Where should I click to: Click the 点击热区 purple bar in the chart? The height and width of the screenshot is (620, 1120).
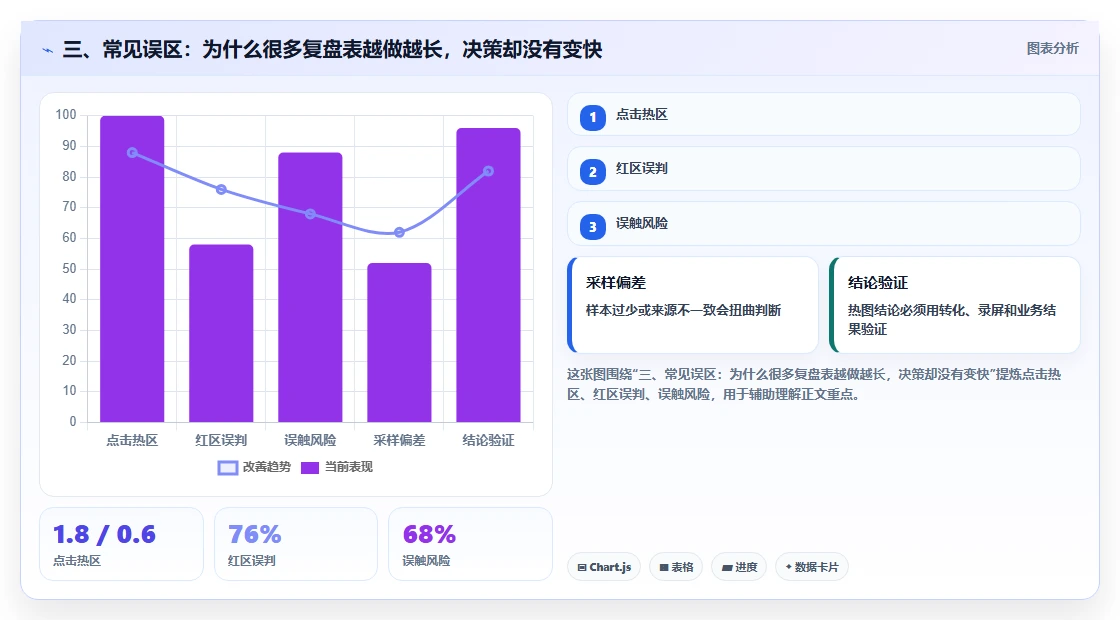click(132, 269)
